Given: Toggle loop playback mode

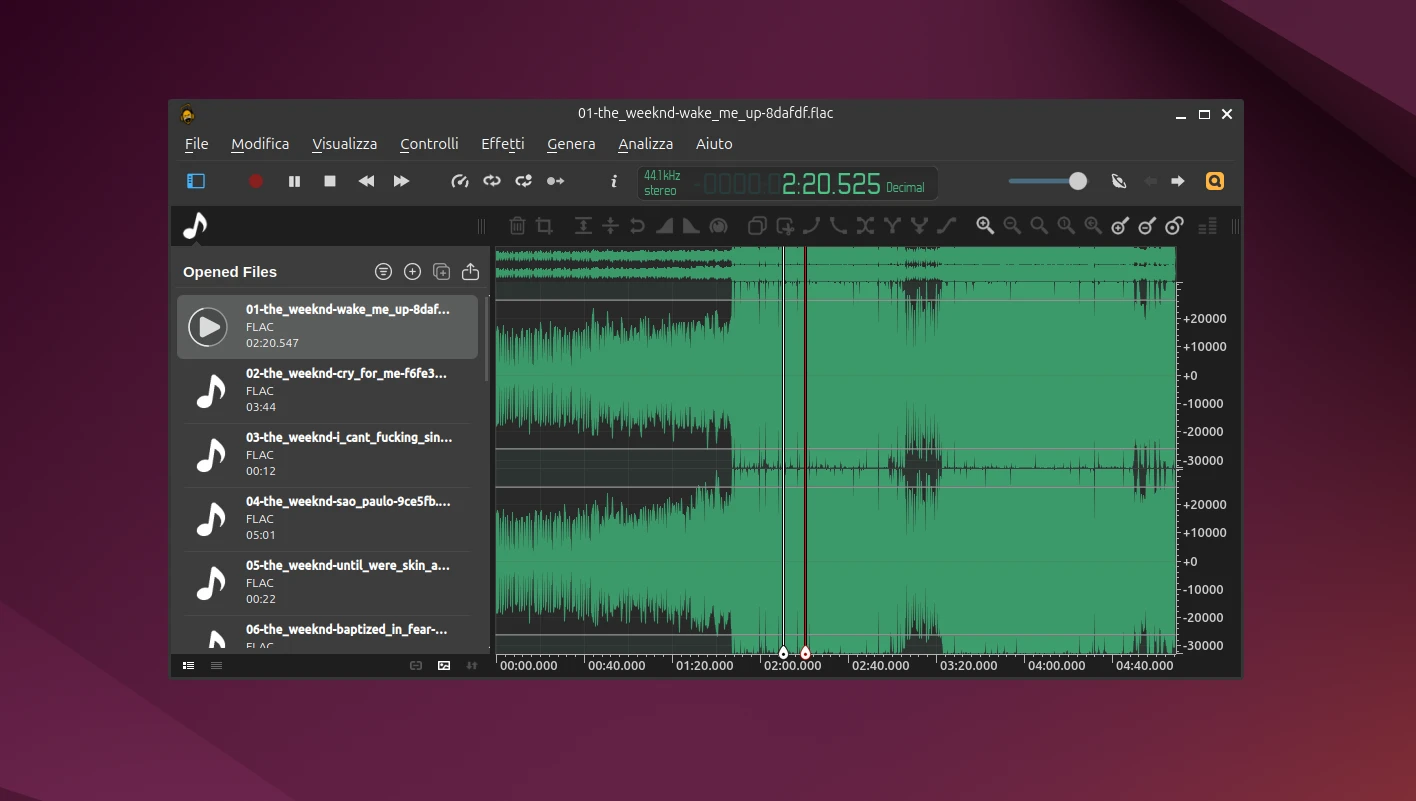Looking at the screenshot, I should [x=491, y=181].
